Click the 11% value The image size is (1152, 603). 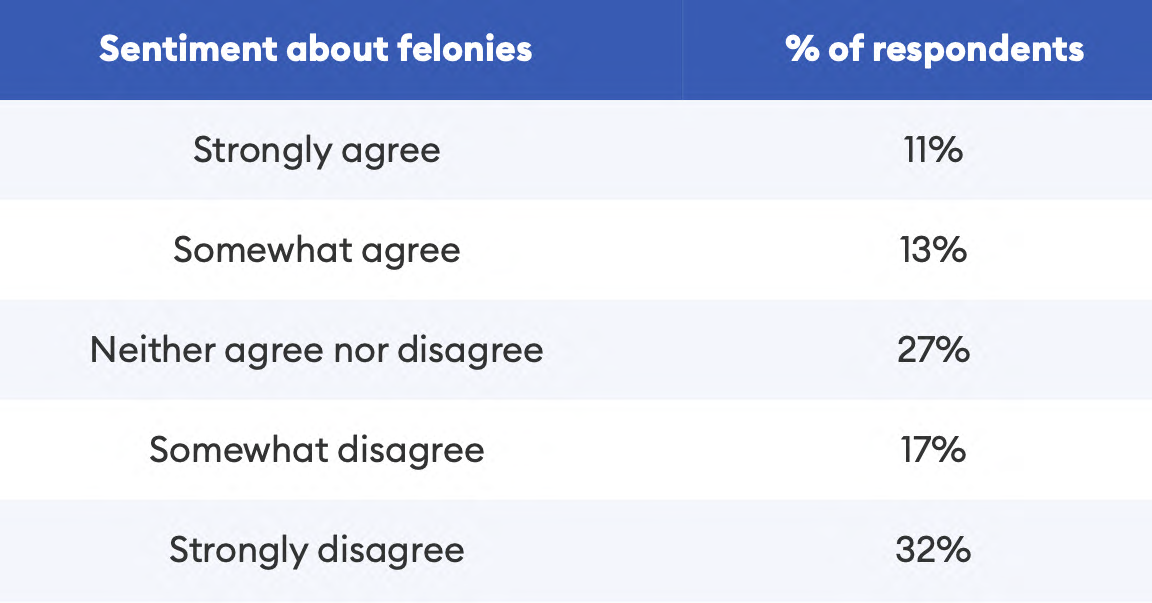click(933, 150)
